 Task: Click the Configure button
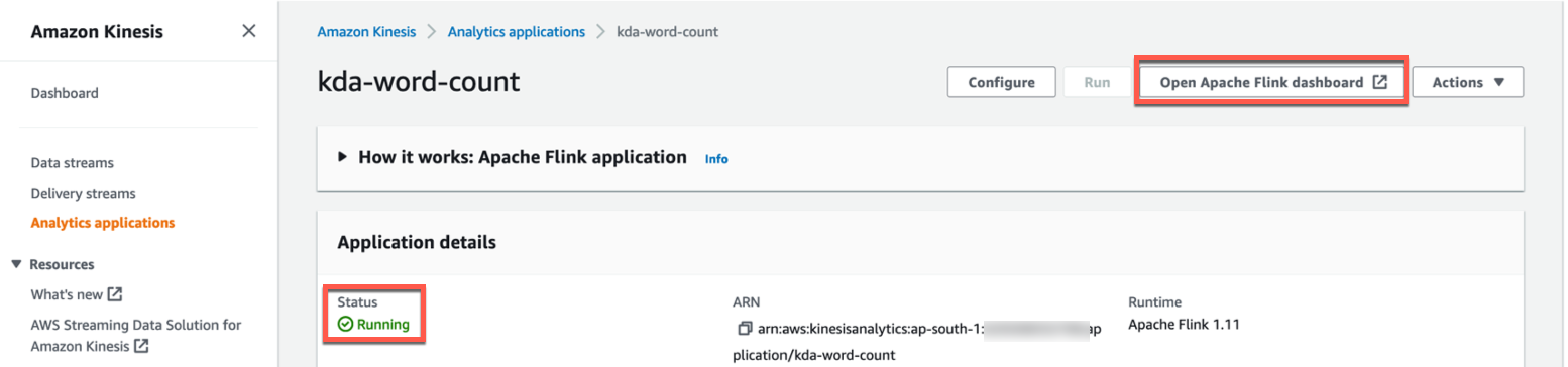click(x=1001, y=82)
